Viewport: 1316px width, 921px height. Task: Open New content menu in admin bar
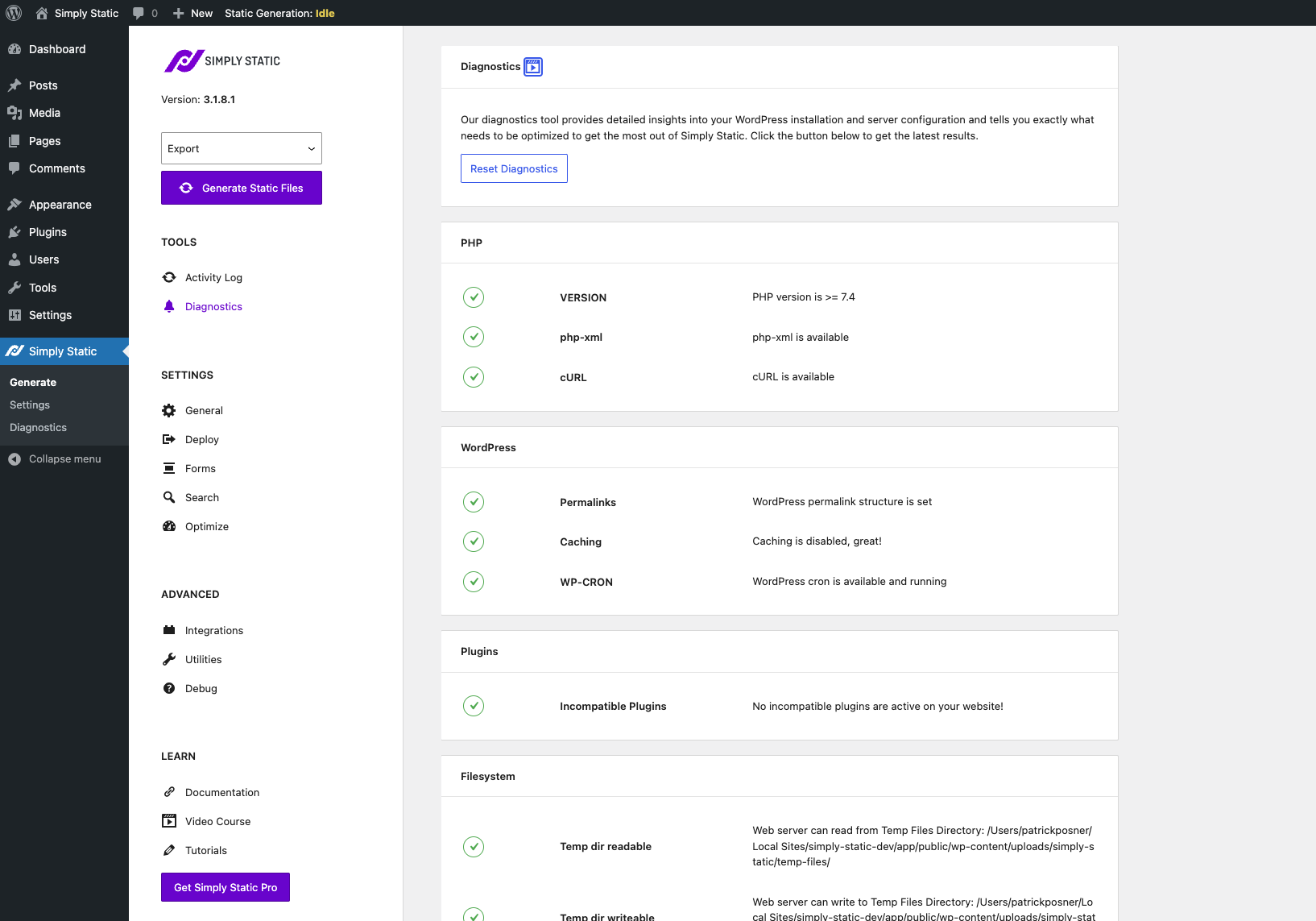(x=193, y=13)
